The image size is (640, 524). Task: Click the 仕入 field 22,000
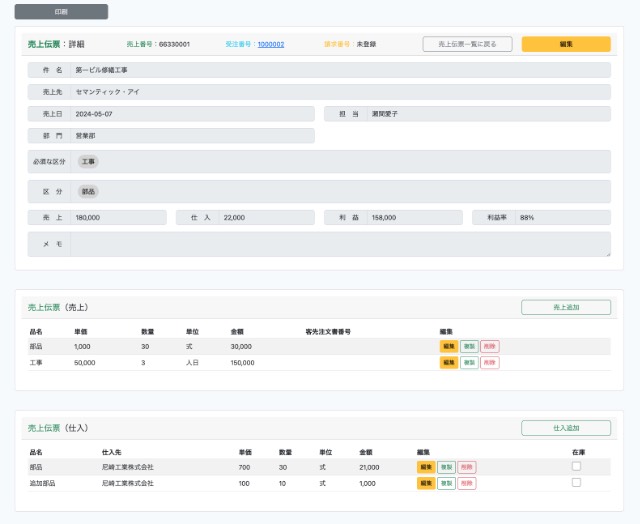pyautogui.click(x=267, y=218)
